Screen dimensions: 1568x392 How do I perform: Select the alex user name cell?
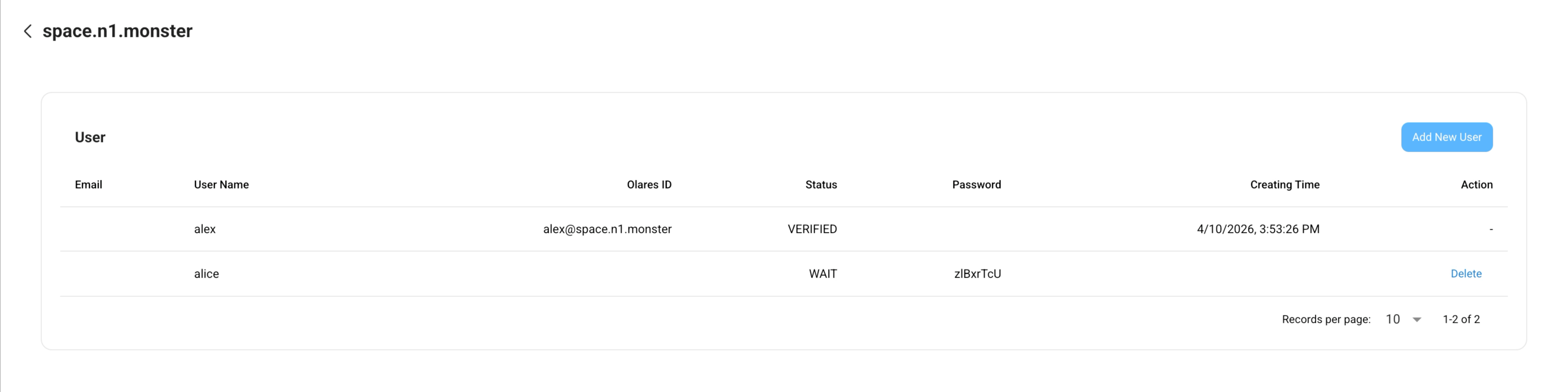click(x=205, y=229)
